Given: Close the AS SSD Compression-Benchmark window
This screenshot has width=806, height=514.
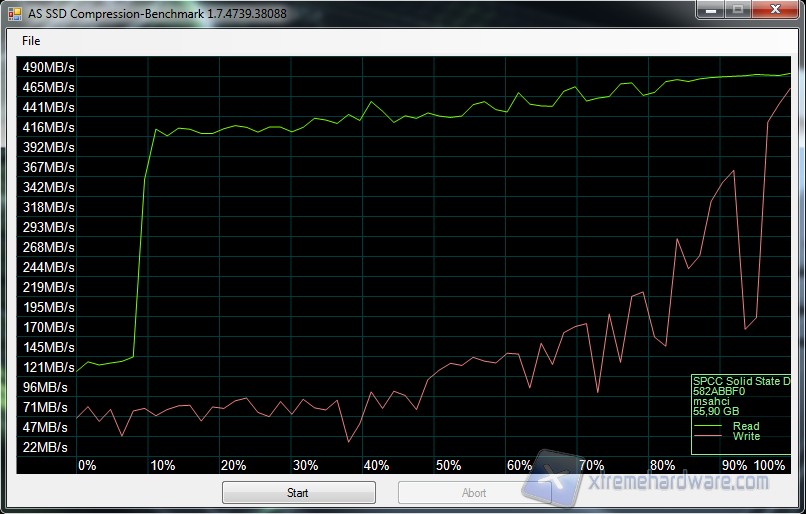Looking at the screenshot, I should [774, 9].
